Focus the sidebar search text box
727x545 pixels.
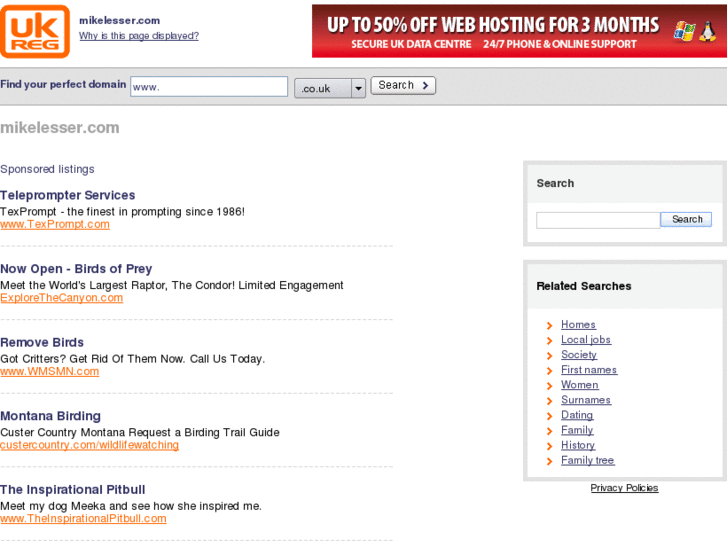[598, 220]
